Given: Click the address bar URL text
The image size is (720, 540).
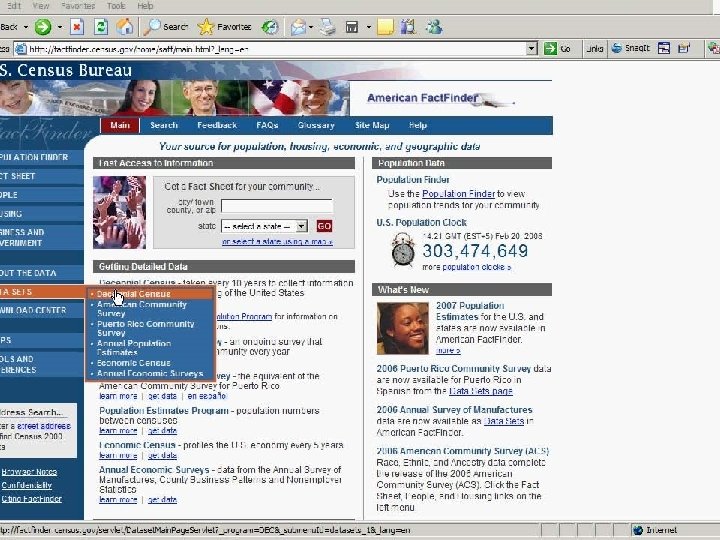Looking at the screenshot, I should 139,49.
